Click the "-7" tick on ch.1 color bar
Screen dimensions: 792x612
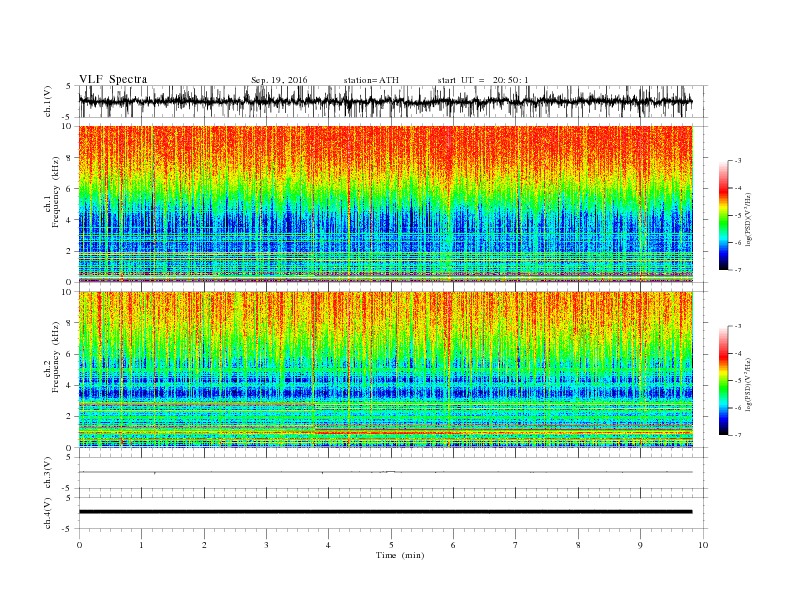tap(737, 270)
